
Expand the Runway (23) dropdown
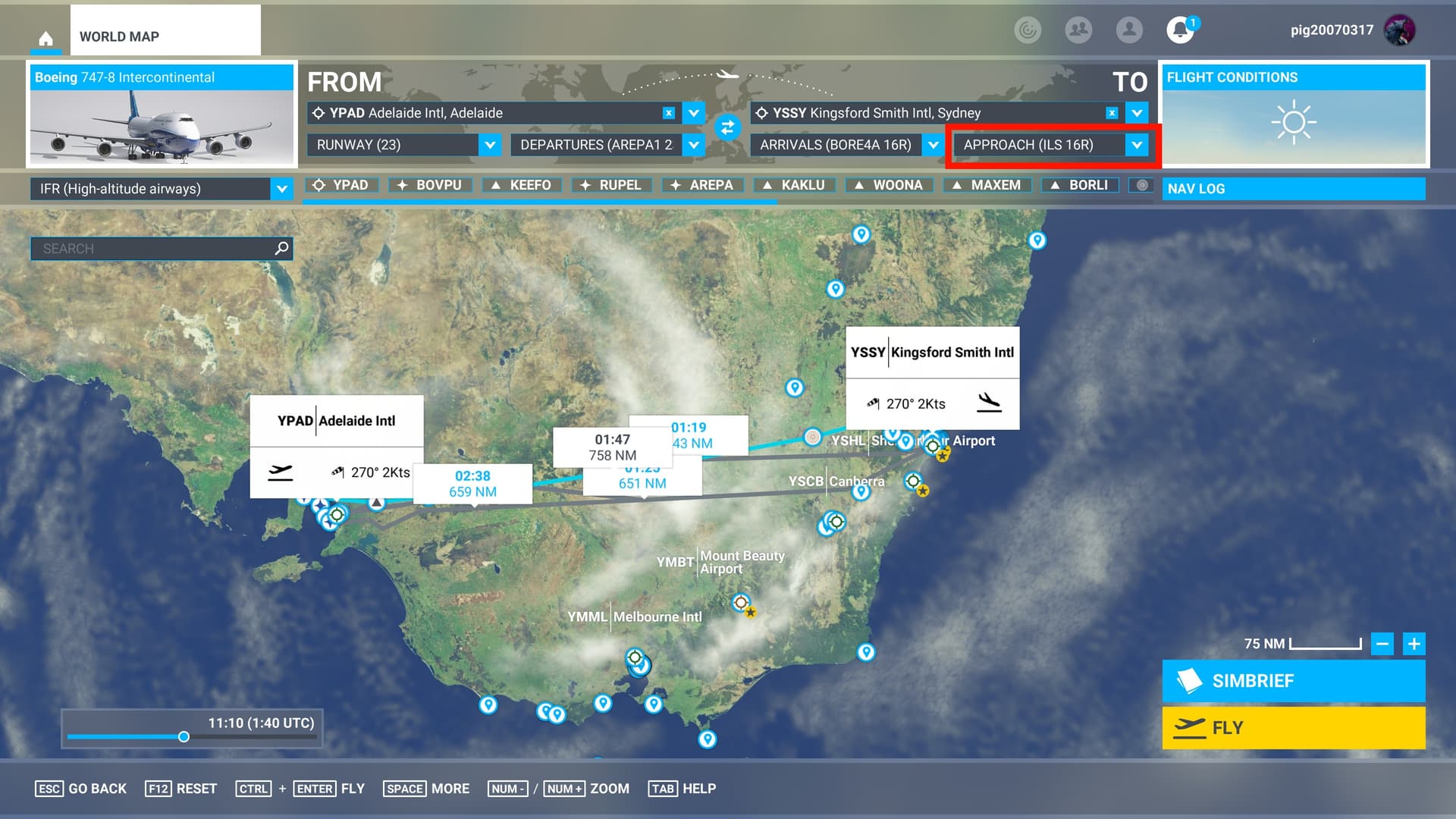(x=490, y=145)
